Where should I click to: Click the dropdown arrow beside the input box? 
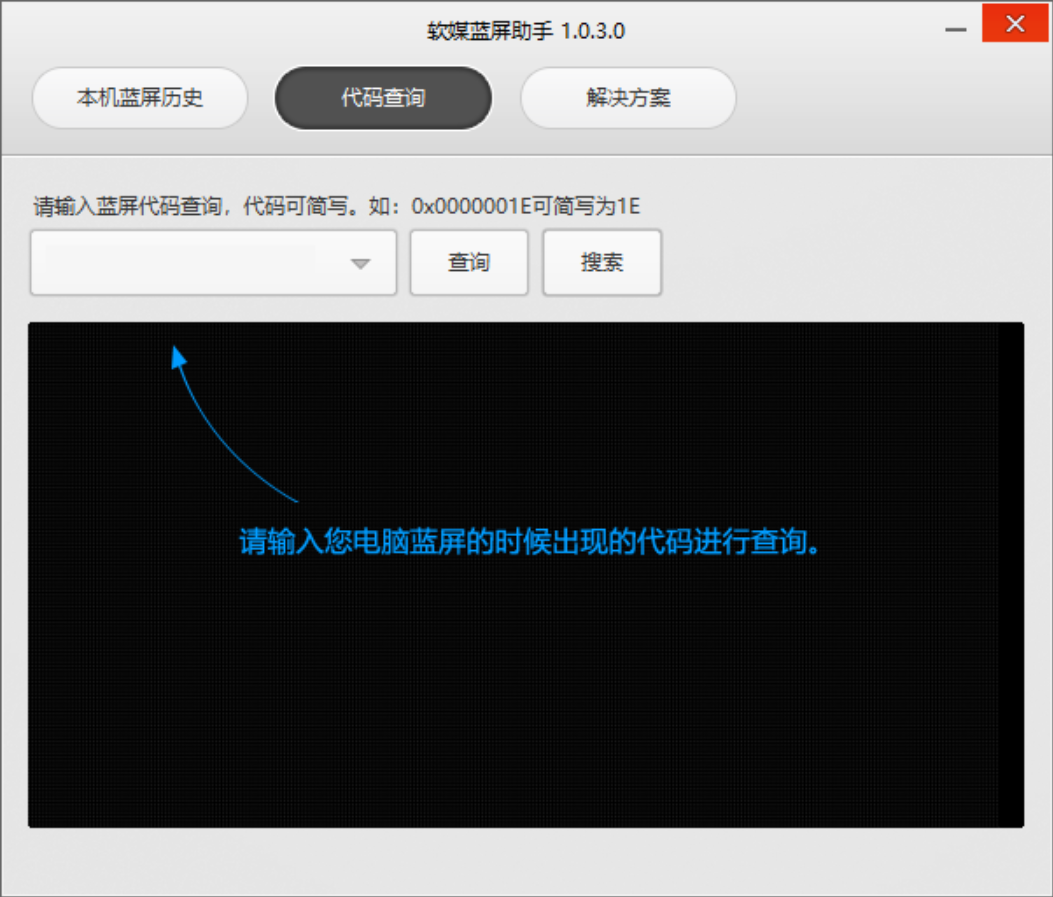(x=361, y=262)
